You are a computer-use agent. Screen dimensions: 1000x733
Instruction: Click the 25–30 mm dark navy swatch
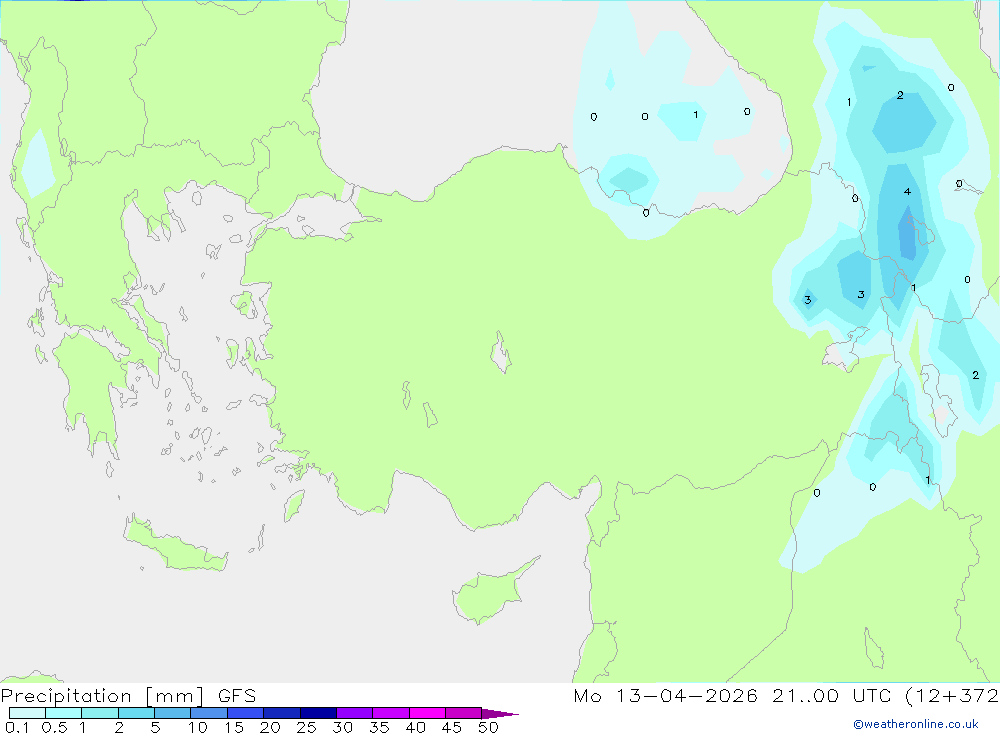(x=318, y=713)
